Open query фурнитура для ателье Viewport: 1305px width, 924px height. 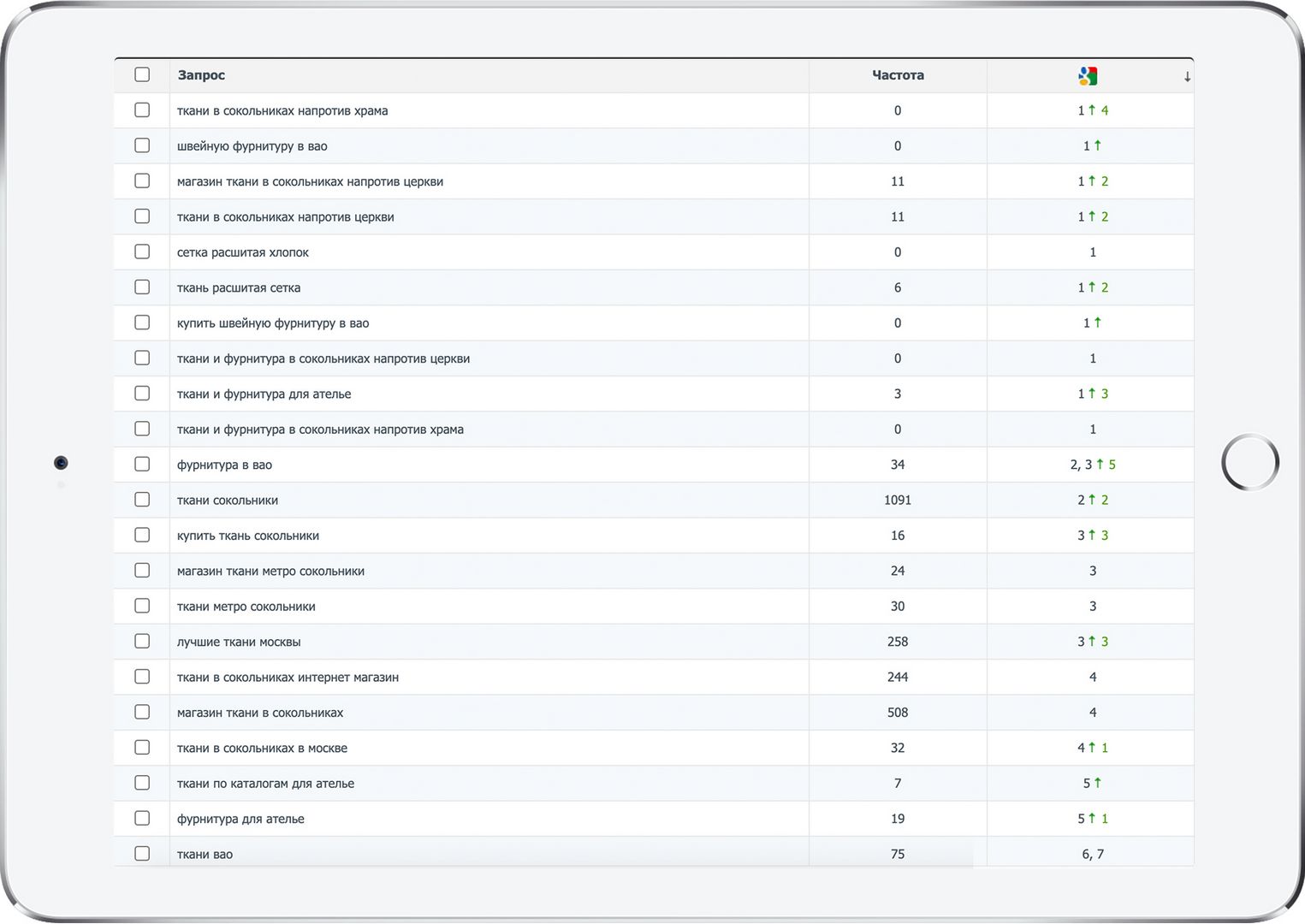(x=240, y=819)
